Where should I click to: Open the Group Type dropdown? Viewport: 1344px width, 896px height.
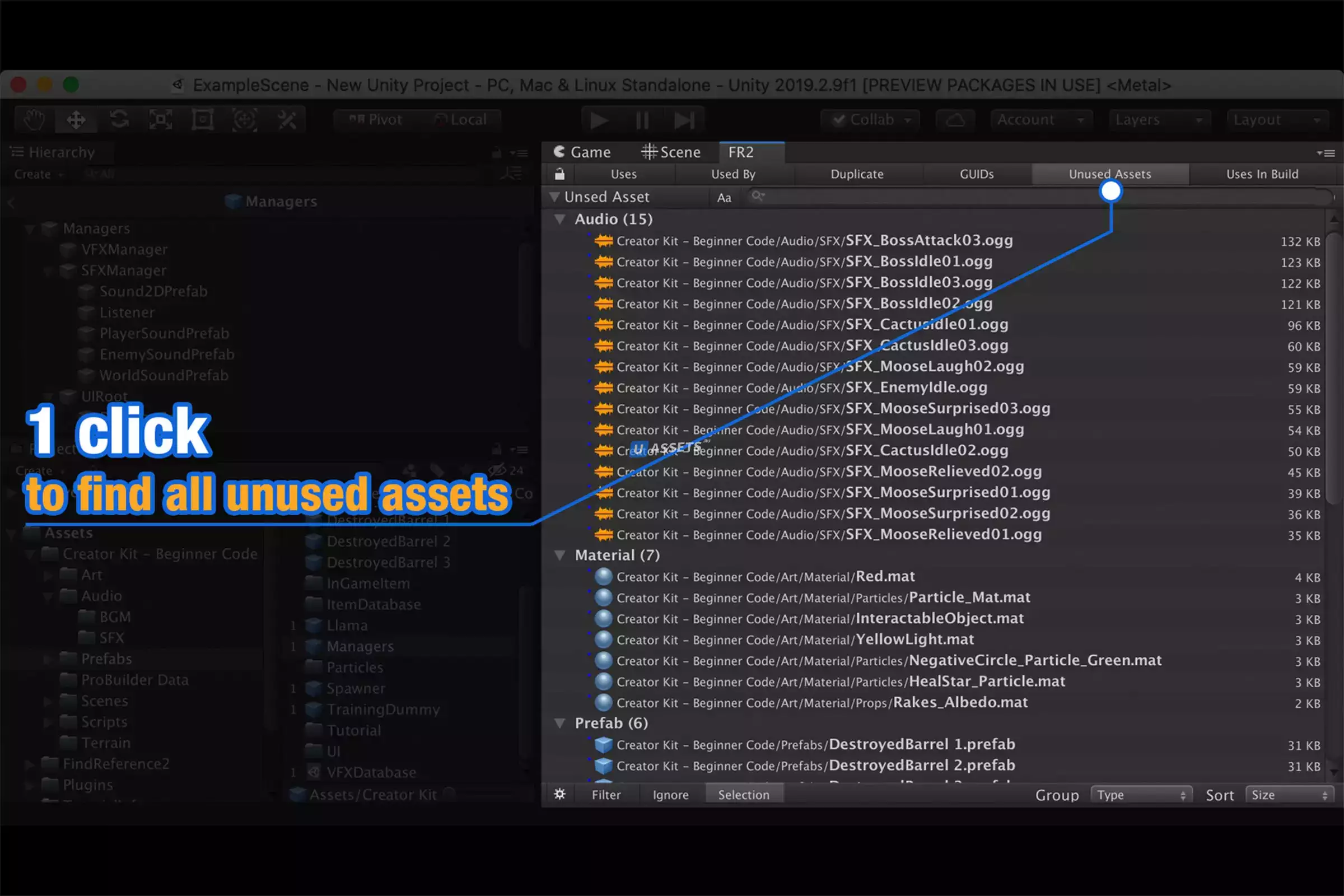pos(1141,795)
